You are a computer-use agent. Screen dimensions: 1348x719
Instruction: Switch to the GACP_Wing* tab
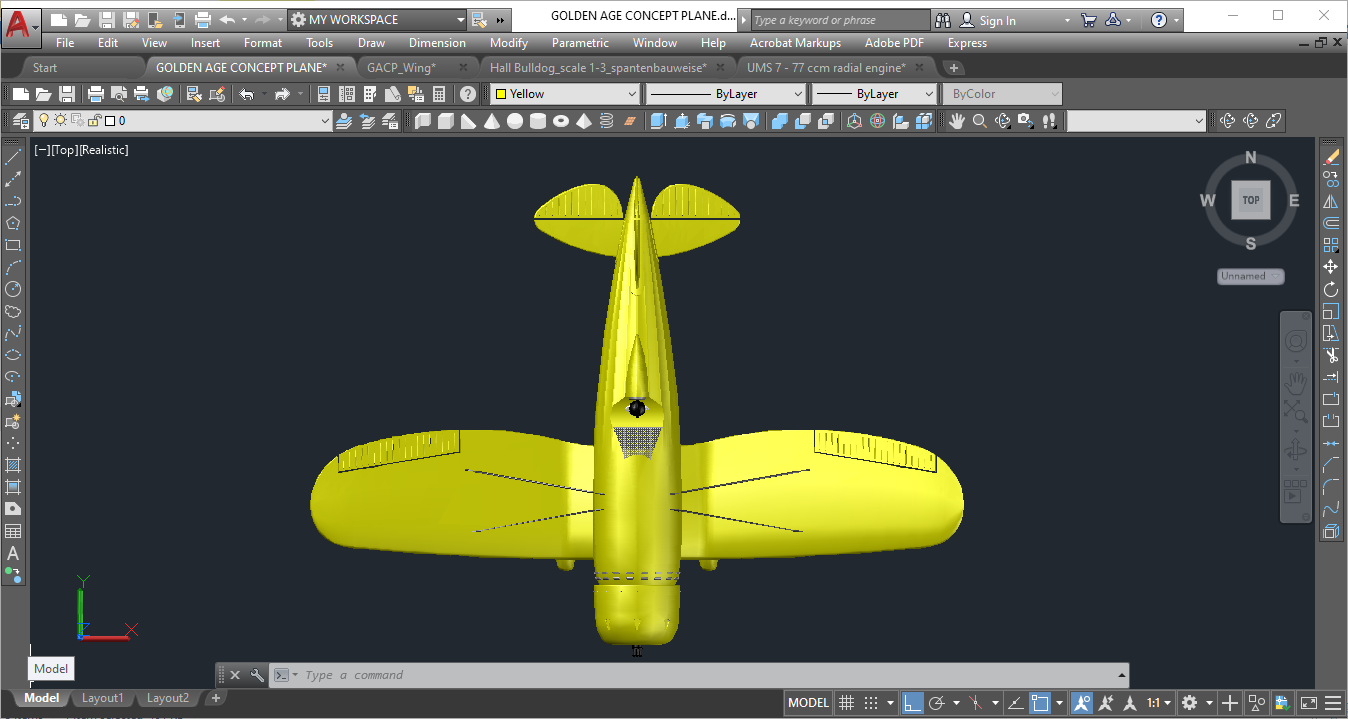(401, 68)
